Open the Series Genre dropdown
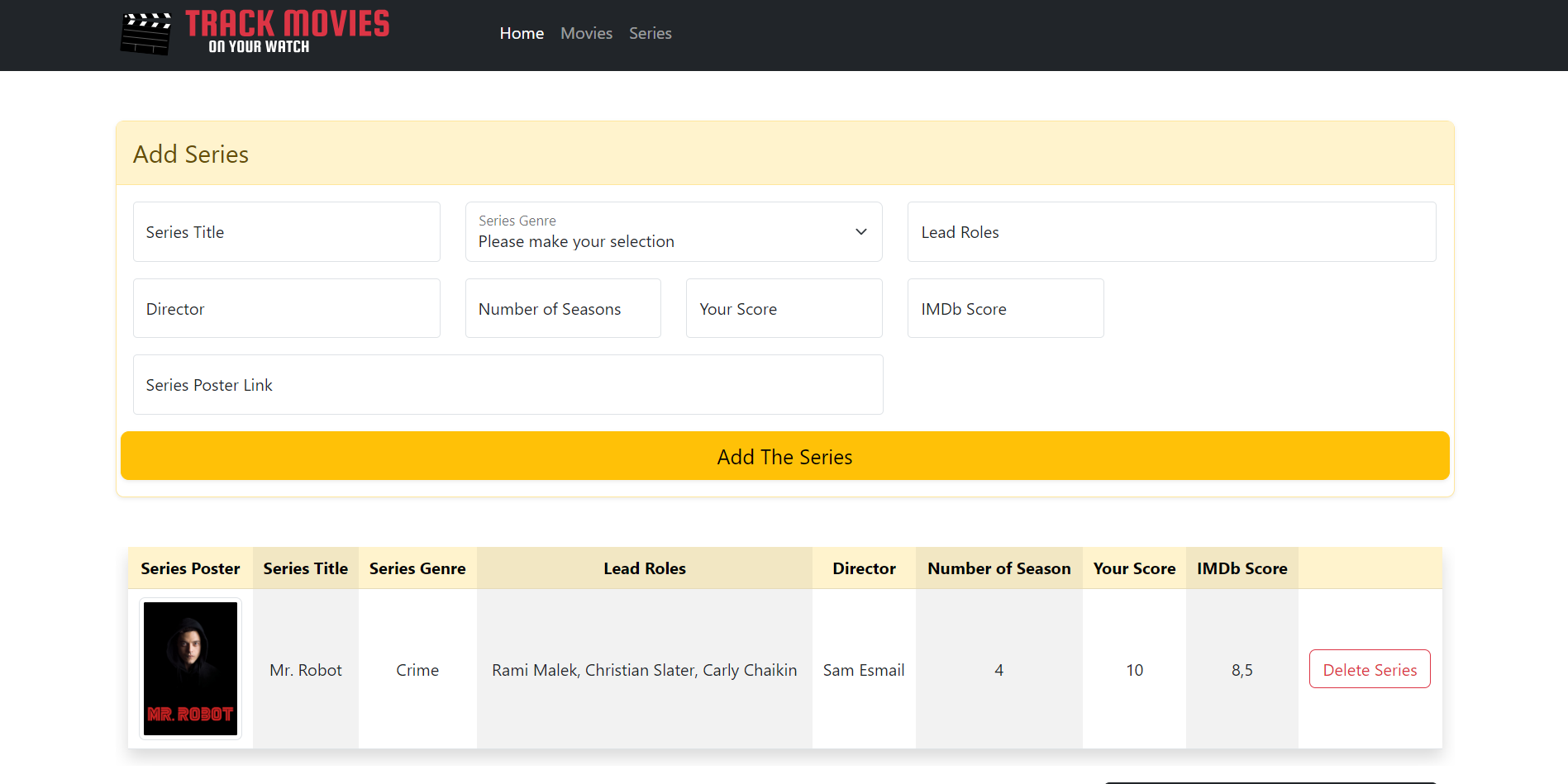This screenshot has width=1568, height=784. (x=674, y=232)
